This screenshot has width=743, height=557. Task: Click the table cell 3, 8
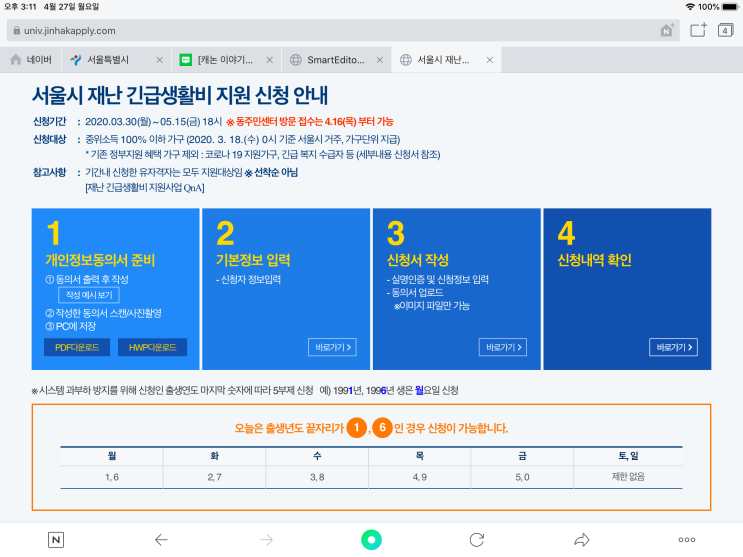[x=317, y=477]
